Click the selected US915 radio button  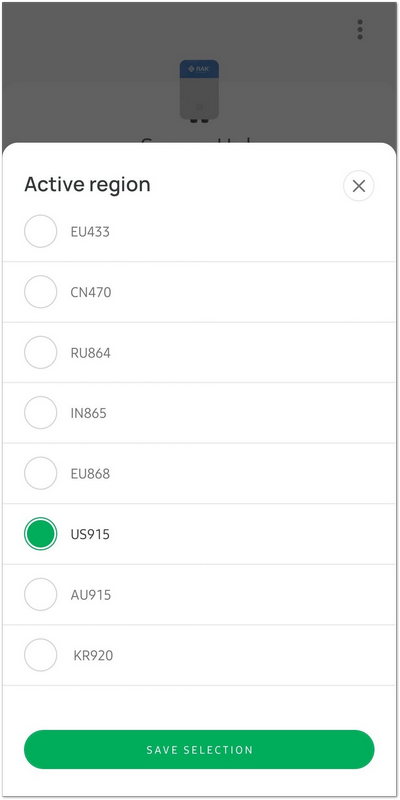click(x=40, y=534)
